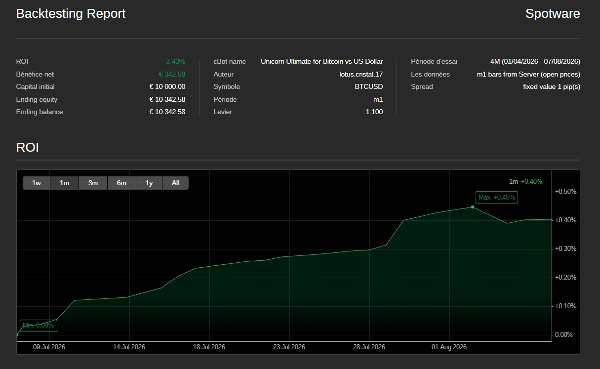
Task: Show the All time range
Action: 176,183
